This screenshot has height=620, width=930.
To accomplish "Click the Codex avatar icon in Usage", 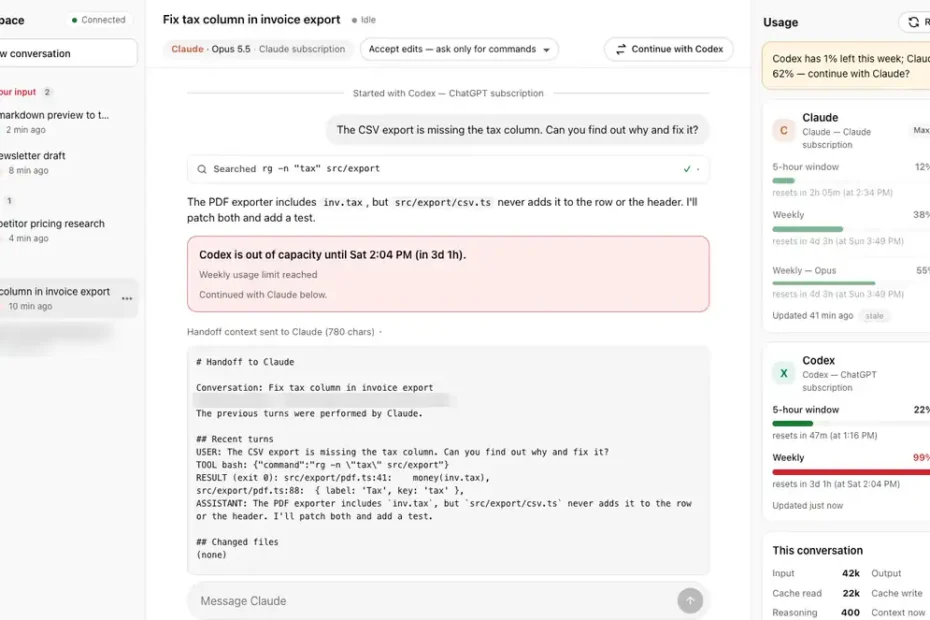I will (784, 373).
